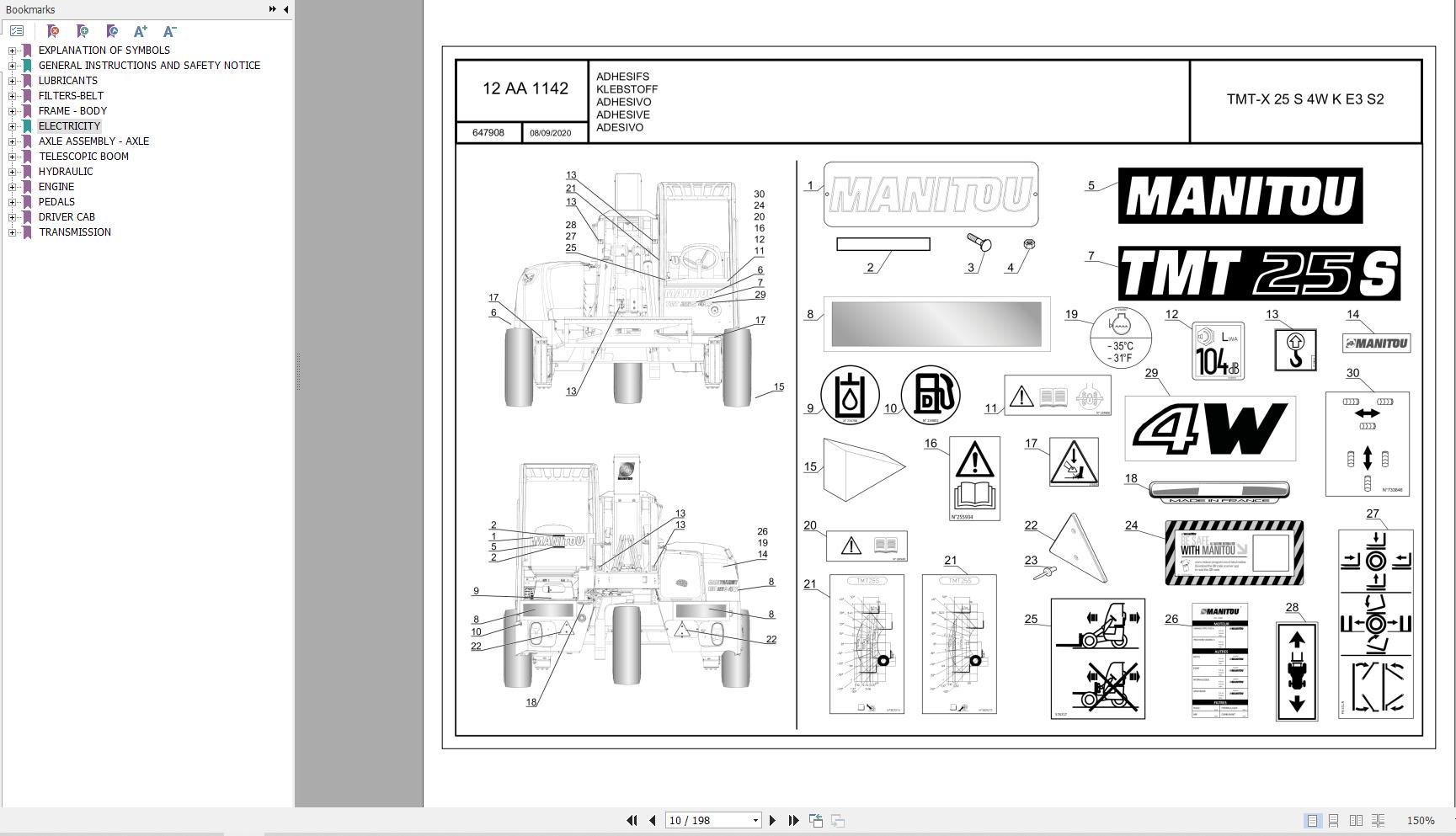
Task: Open GENERAL INSTRUCTIONS AND SAFETY NOTICE bookmark
Action: point(149,65)
